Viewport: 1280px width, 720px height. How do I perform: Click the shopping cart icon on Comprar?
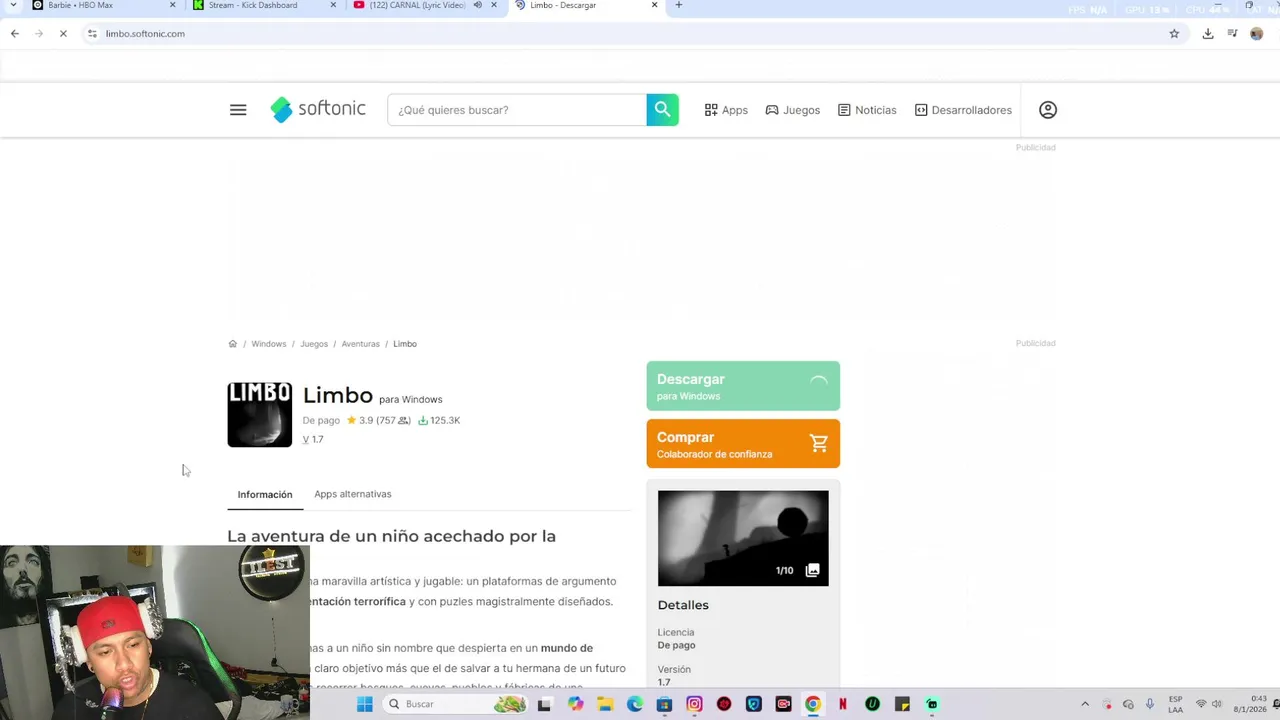tap(819, 444)
